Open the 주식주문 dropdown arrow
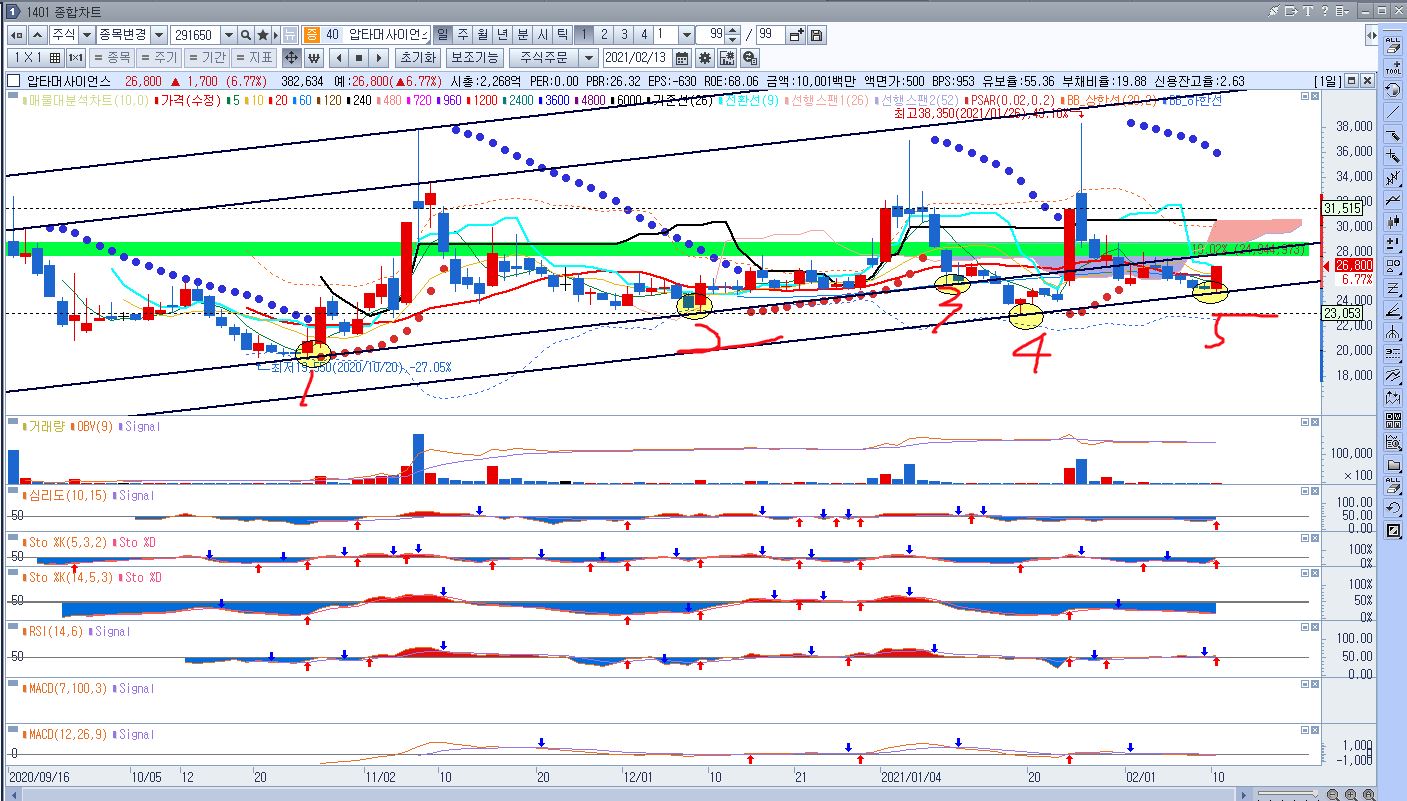The image size is (1407, 801). [x=588, y=58]
